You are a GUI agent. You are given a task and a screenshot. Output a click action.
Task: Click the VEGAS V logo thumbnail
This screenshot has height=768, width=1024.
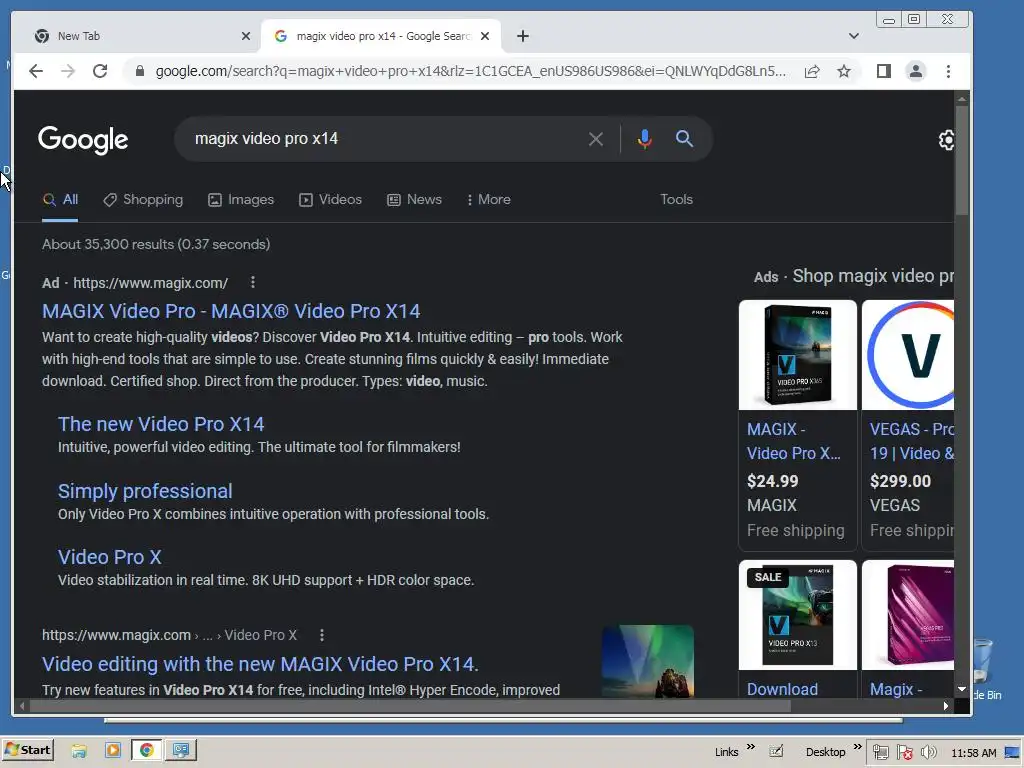908,355
